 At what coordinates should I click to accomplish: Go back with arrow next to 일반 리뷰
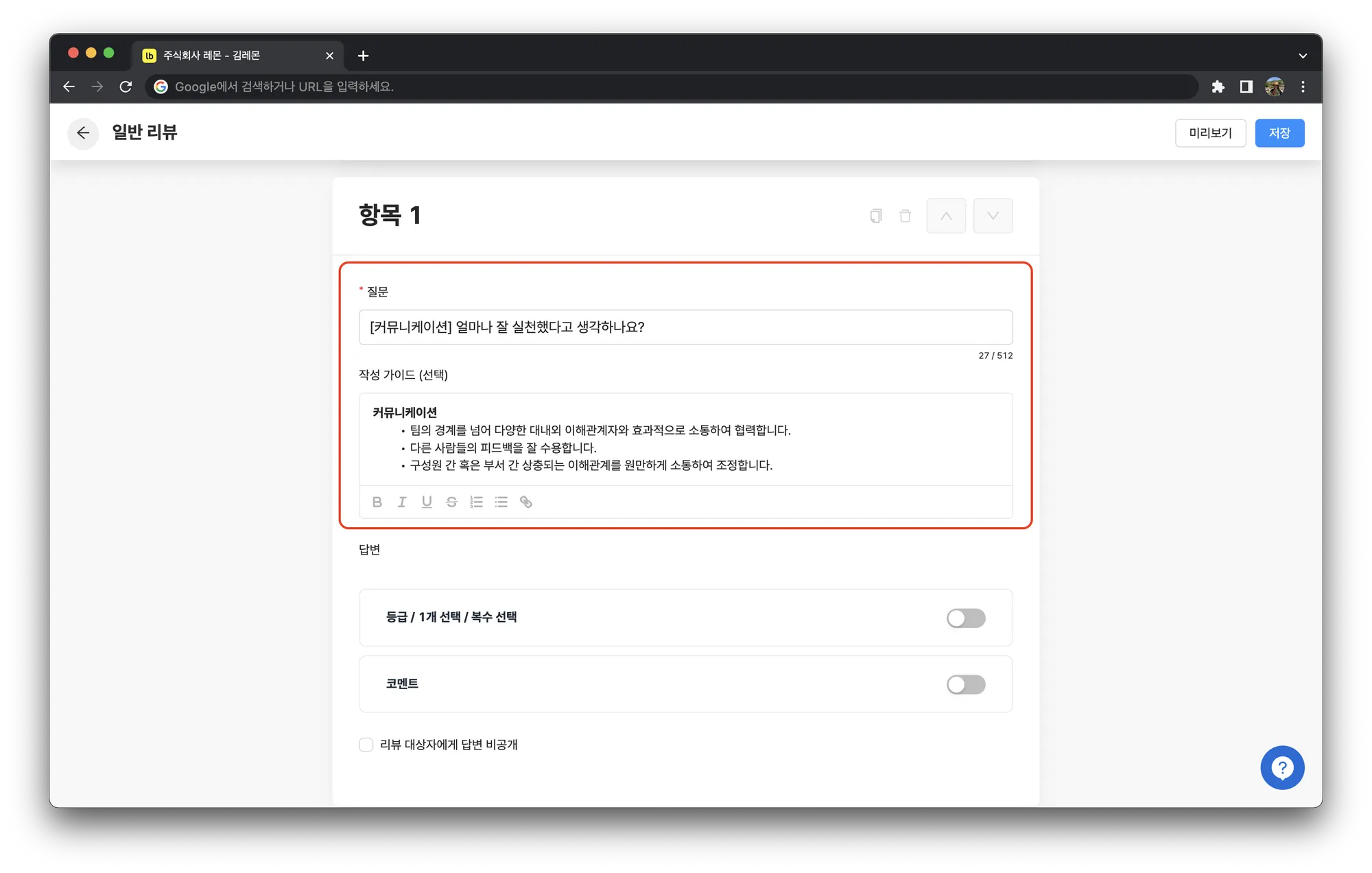(x=83, y=133)
